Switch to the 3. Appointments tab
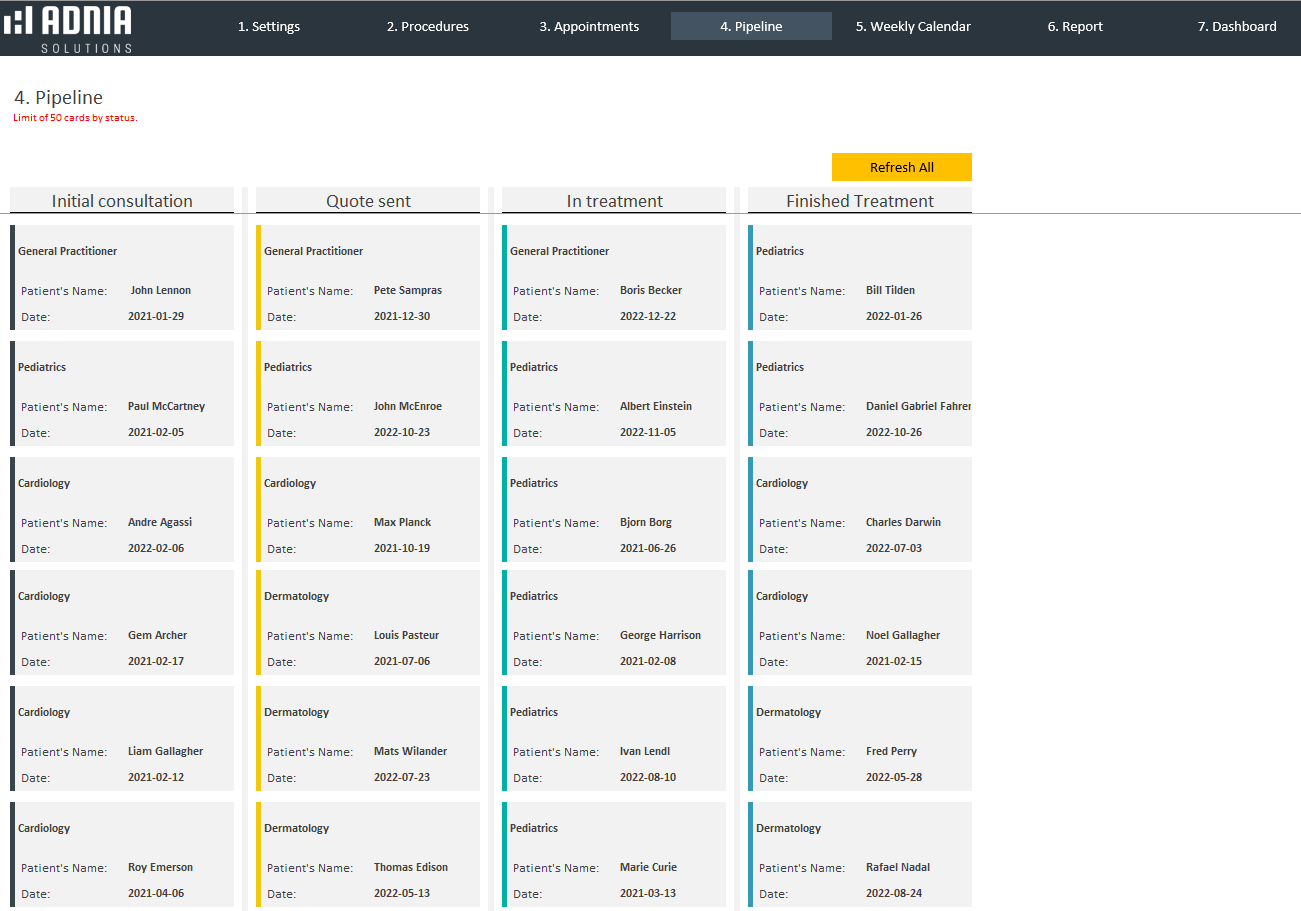The width and height of the screenshot is (1301, 911). pyautogui.click(x=589, y=27)
